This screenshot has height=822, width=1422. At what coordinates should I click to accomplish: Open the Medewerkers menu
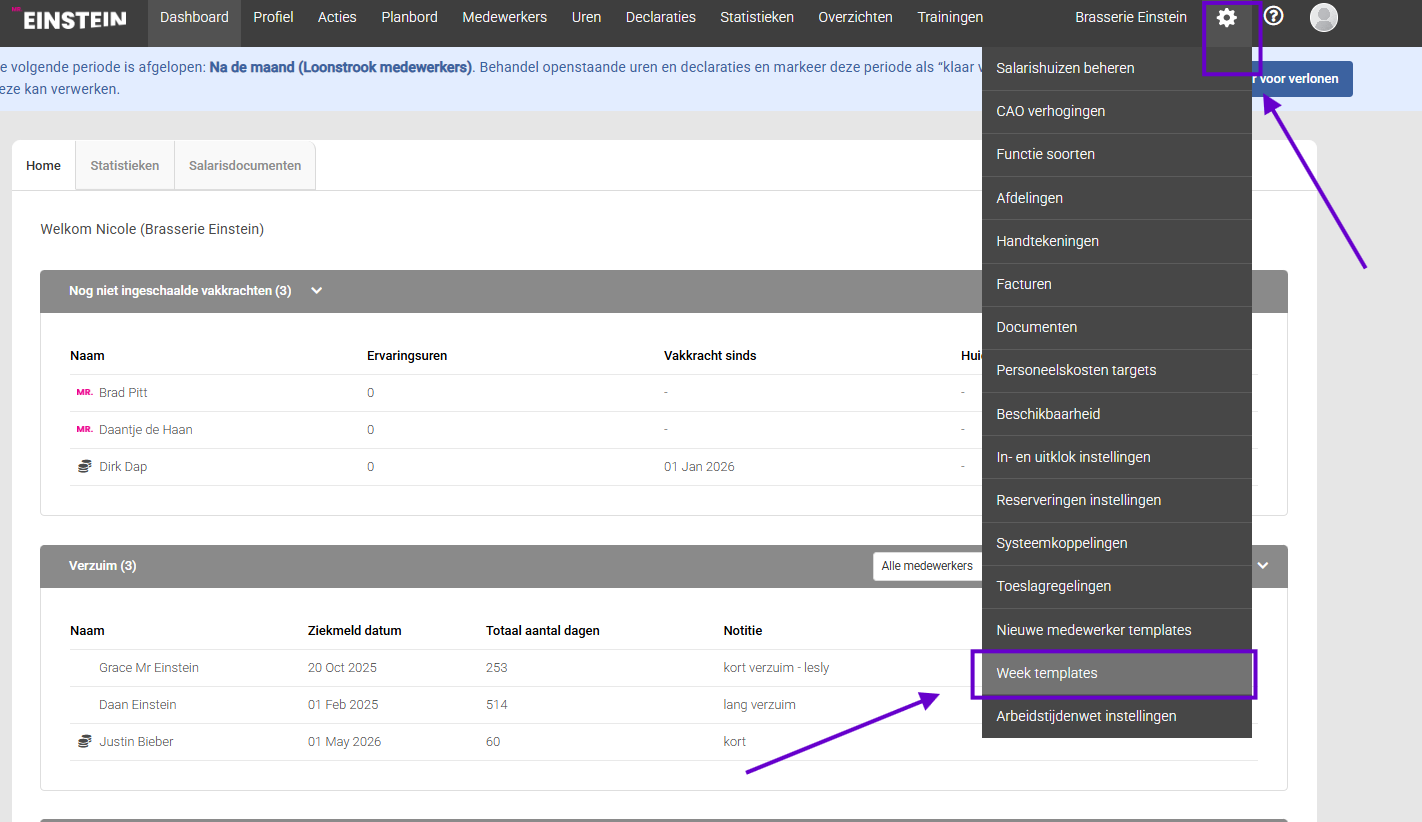click(504, 17)
